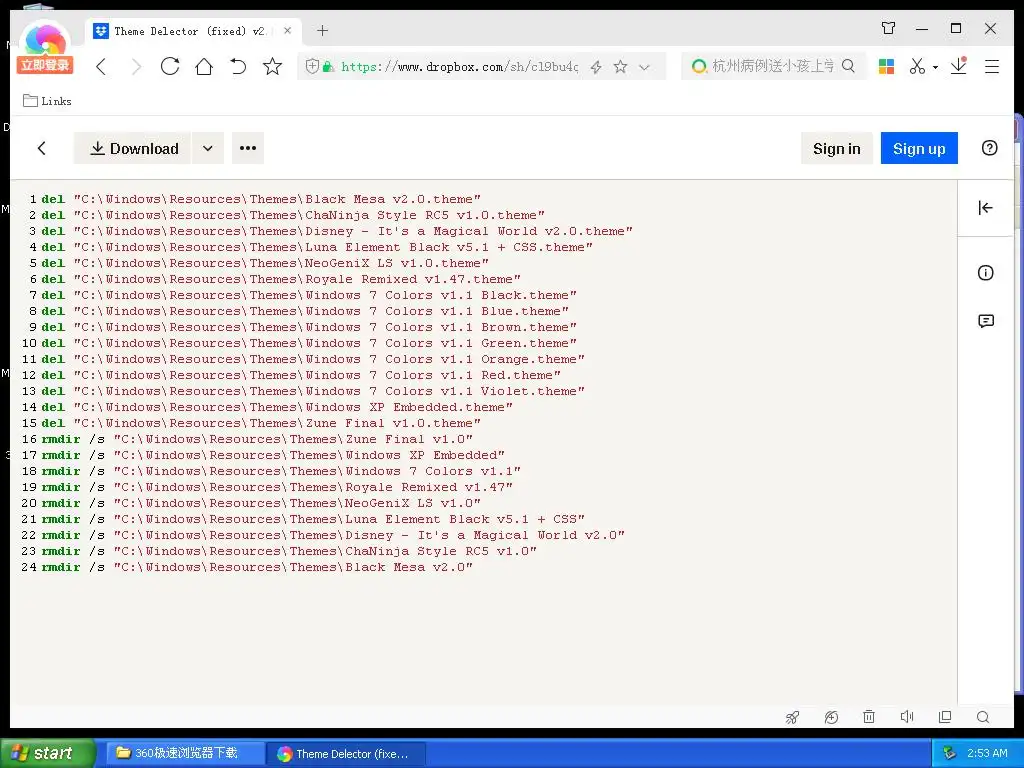Bookmark page with address bar star

[x=620, y=67]
